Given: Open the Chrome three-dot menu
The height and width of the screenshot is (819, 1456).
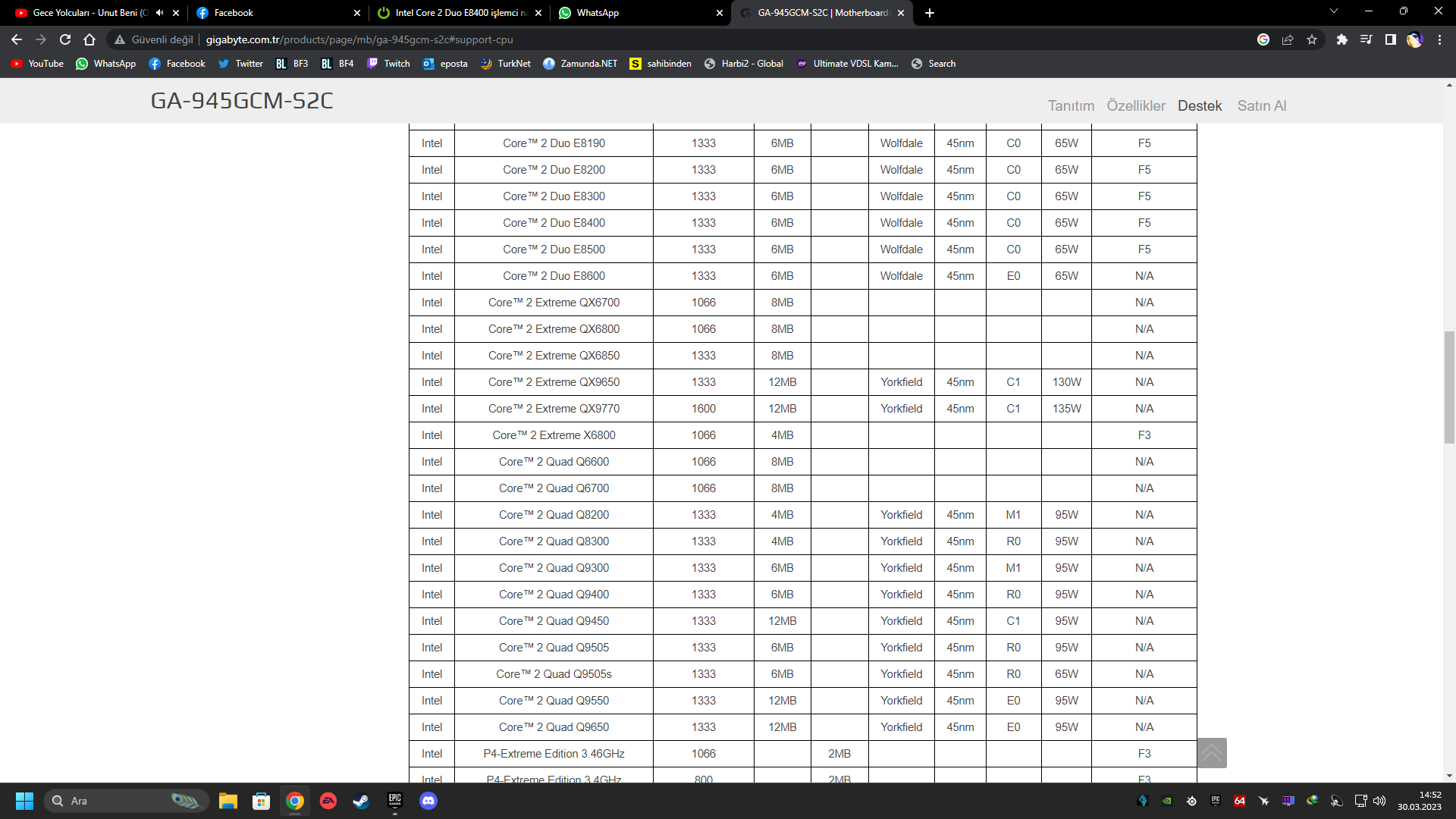Looking at the screenshot, I should click(x=1439, y=39).
